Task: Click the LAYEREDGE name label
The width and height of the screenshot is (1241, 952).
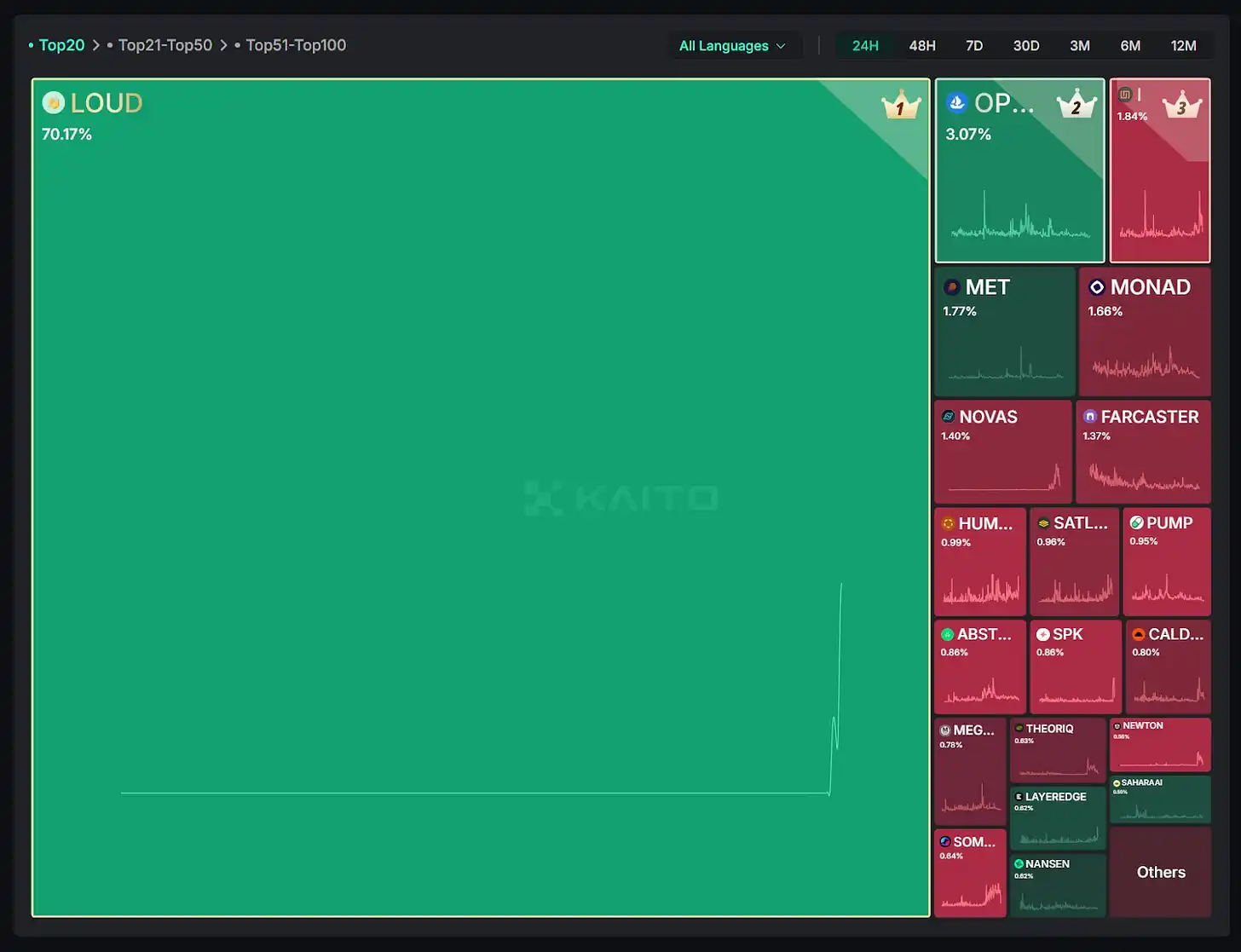Action: click(x=1056, y=797)
